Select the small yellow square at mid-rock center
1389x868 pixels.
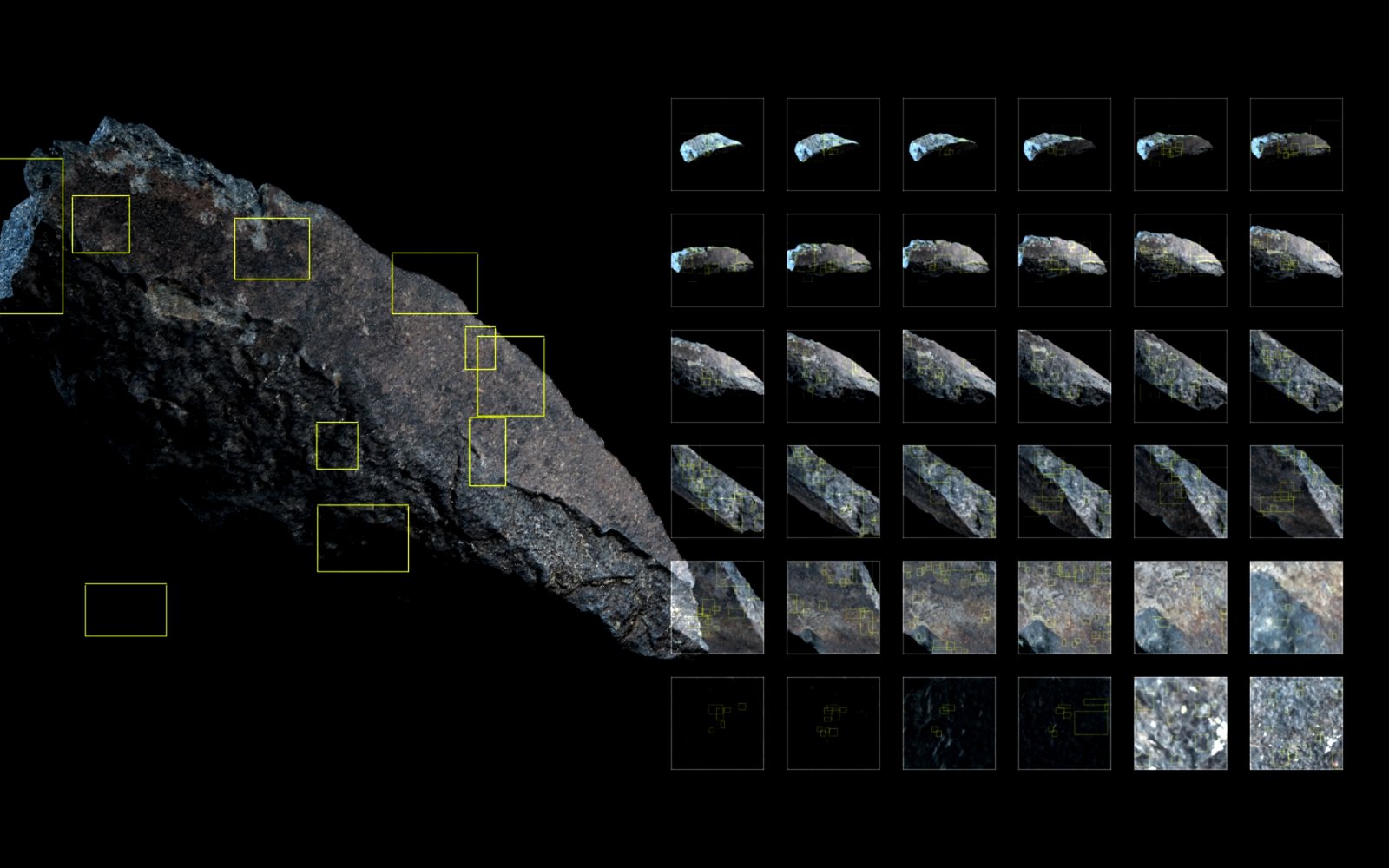[339, 447]
